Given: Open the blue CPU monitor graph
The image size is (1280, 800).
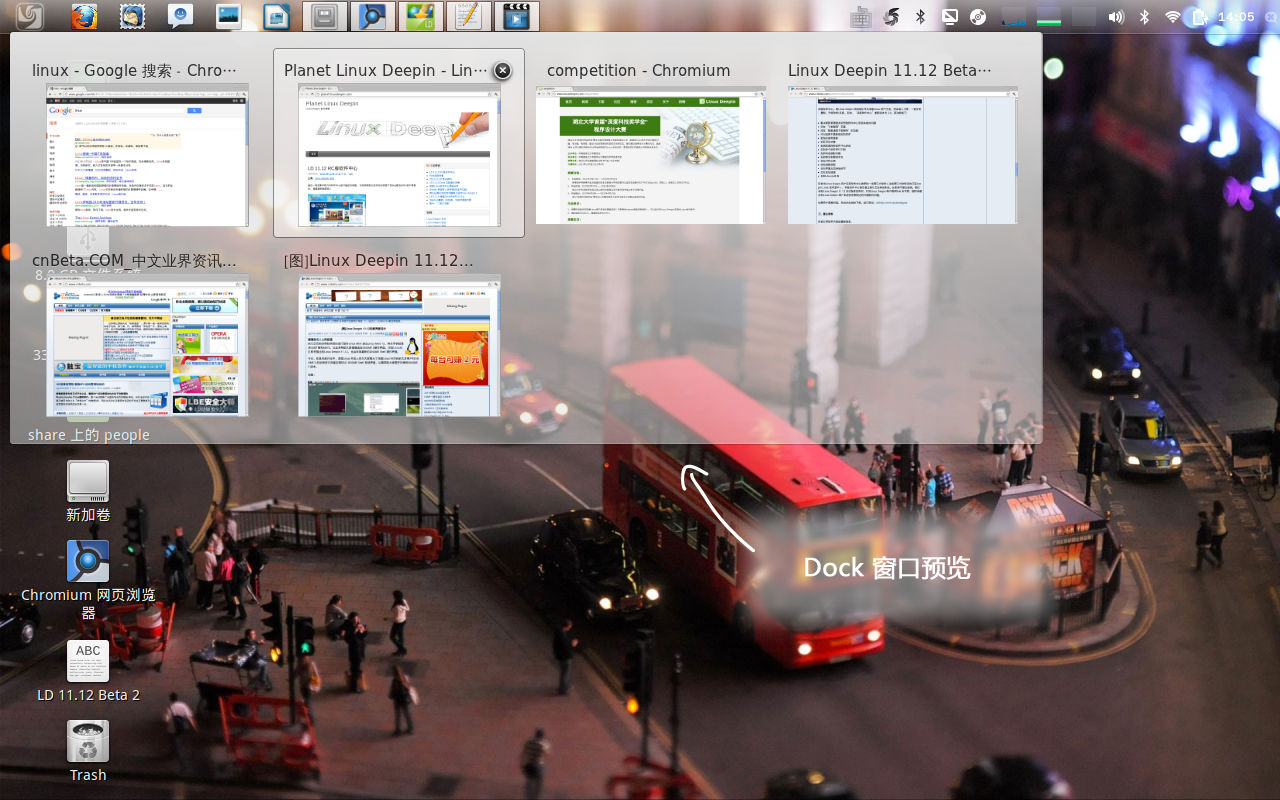Looking at the screenshot, I should tap(1013, 17).
